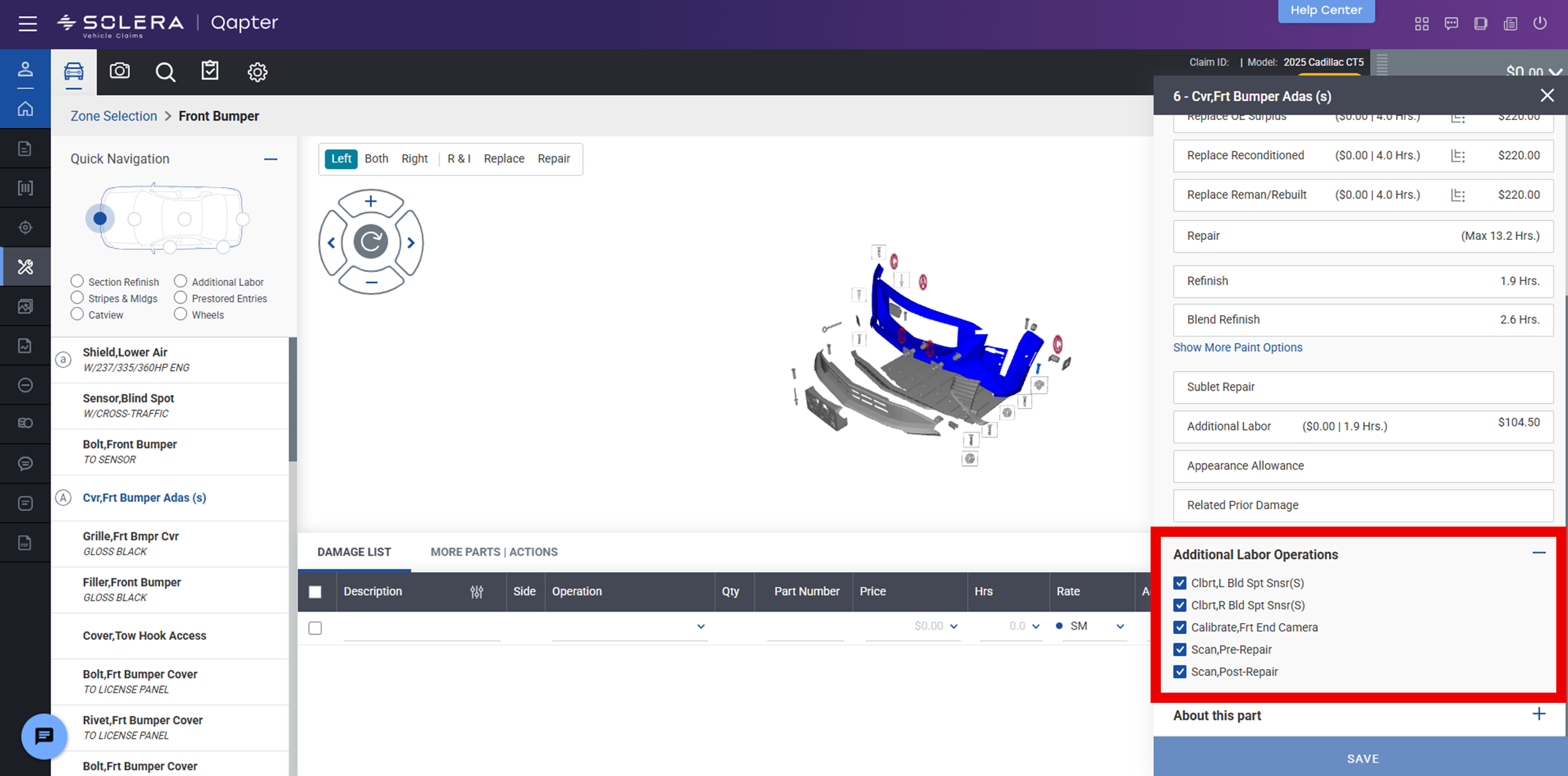This screenshot has width=1568, height=776.
Task: Open the Rate SM dropdown
Action: tap(1119, 626)
